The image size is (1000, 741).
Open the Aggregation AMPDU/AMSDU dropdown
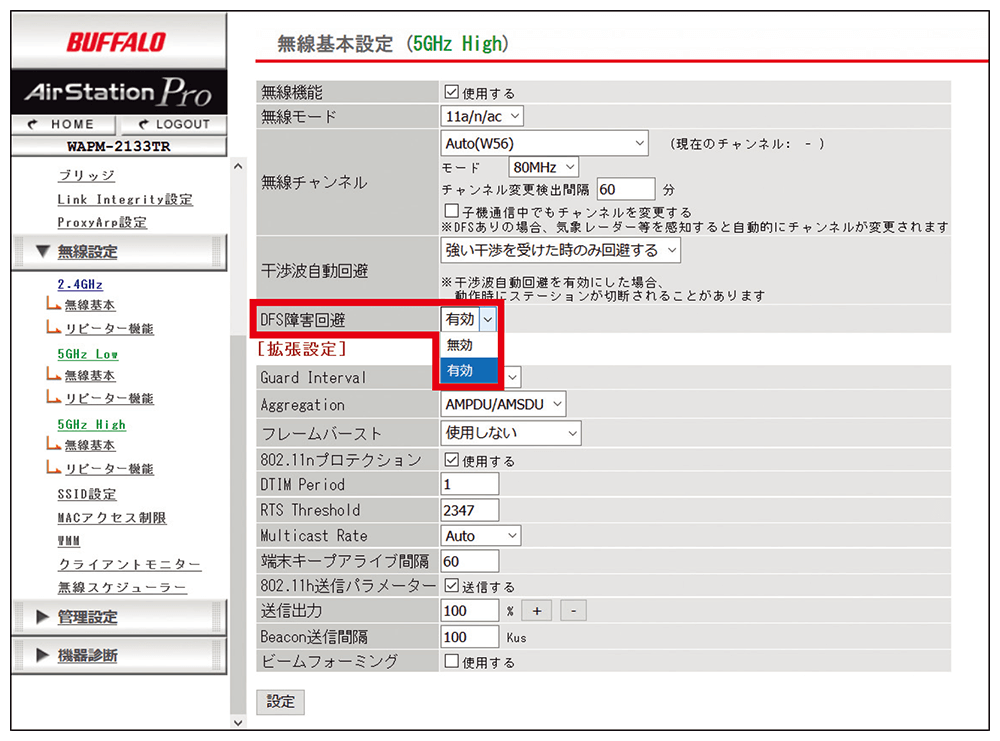point(502,404)
